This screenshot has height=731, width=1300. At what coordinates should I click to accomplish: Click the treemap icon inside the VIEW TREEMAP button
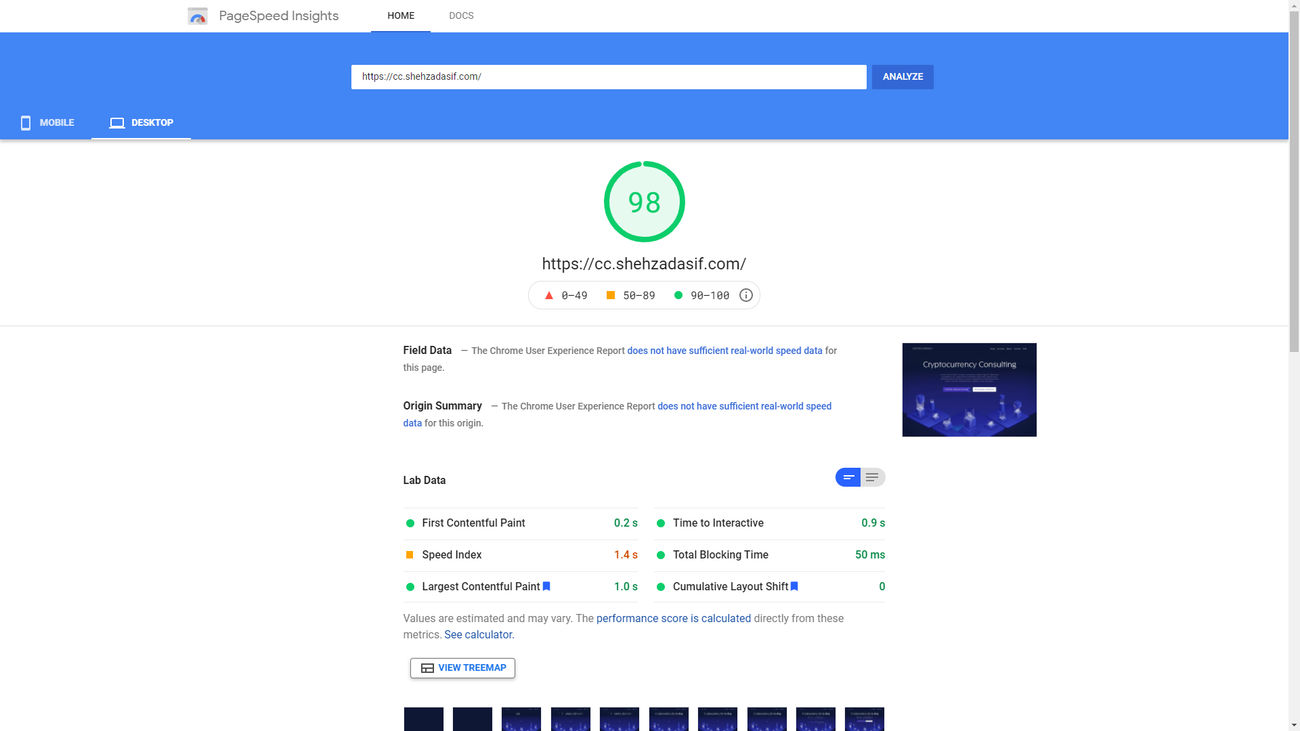[x=427, y=667]
